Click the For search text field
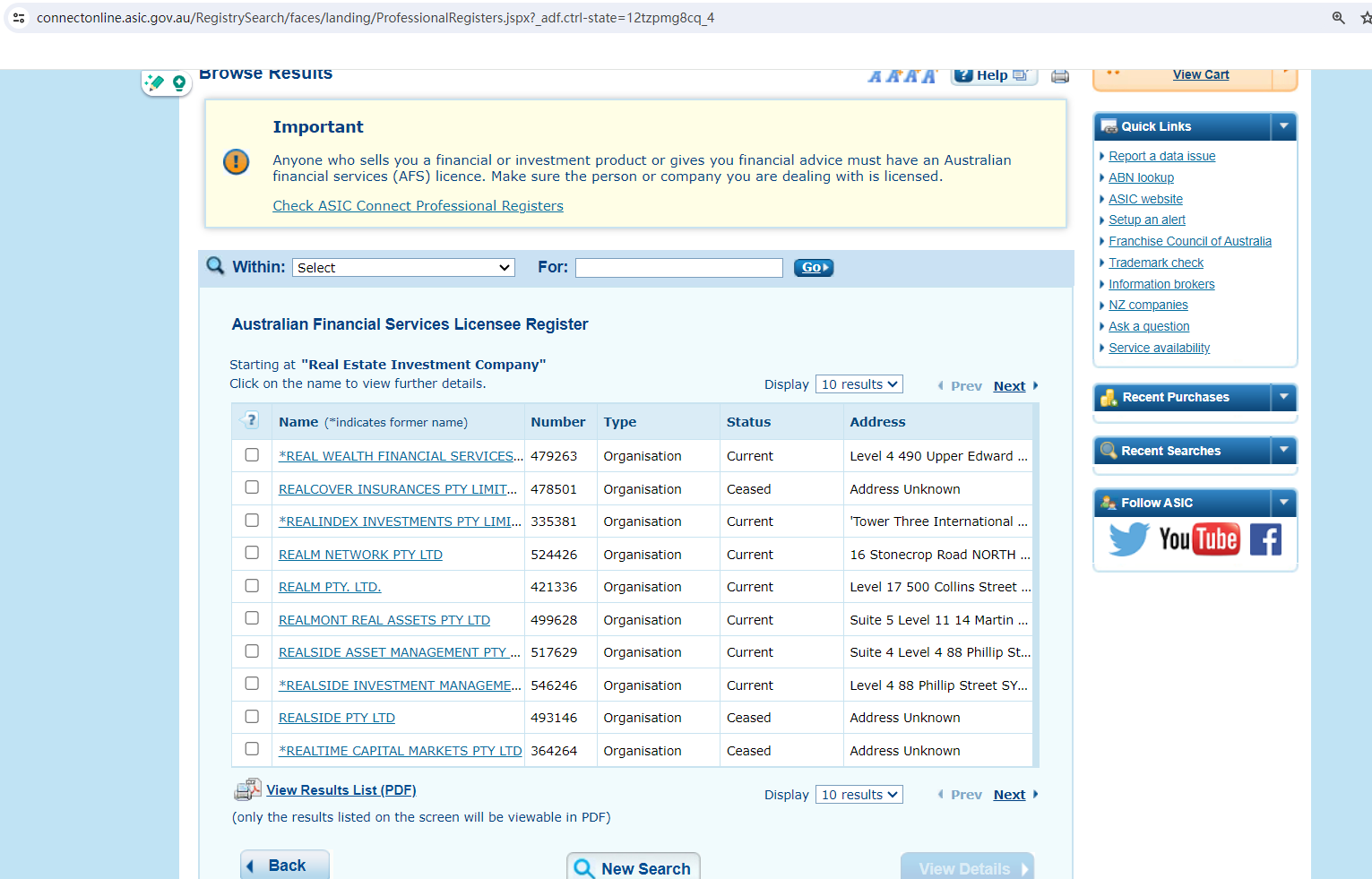1372x879 pixels. (678, 268)
